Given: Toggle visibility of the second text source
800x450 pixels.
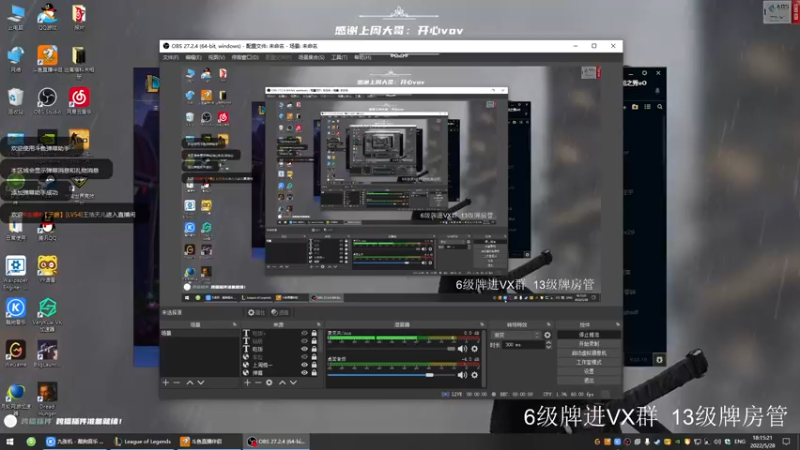Looking at the screenshot, I should [305, 341].
